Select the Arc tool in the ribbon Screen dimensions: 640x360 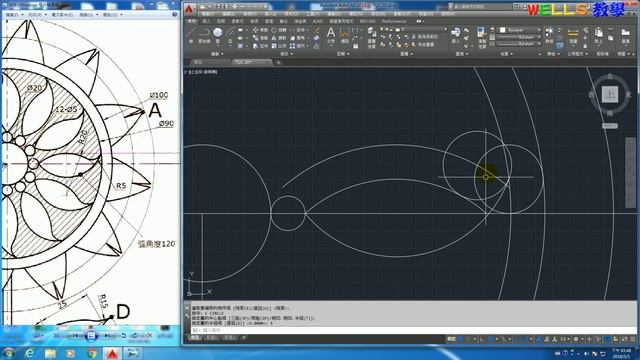[x=231, y=34]
